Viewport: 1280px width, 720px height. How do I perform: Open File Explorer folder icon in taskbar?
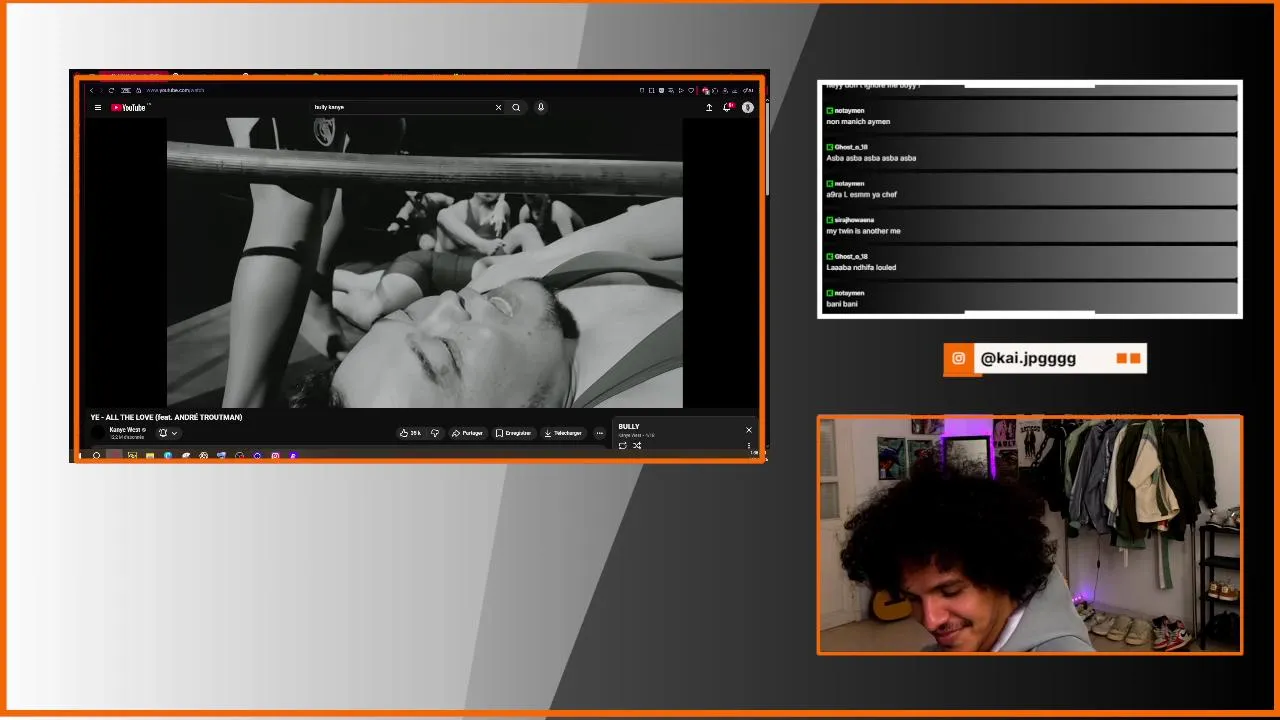pos(150,456)
